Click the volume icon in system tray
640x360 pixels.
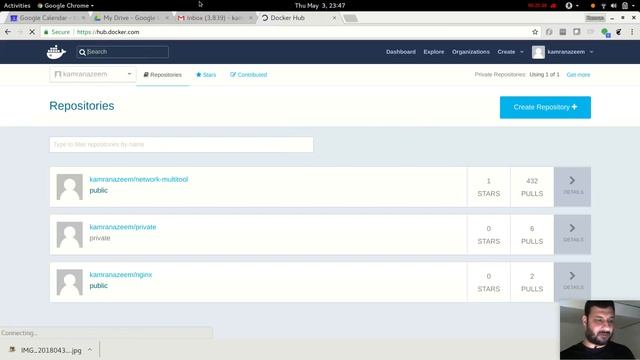tap(613, 6)
